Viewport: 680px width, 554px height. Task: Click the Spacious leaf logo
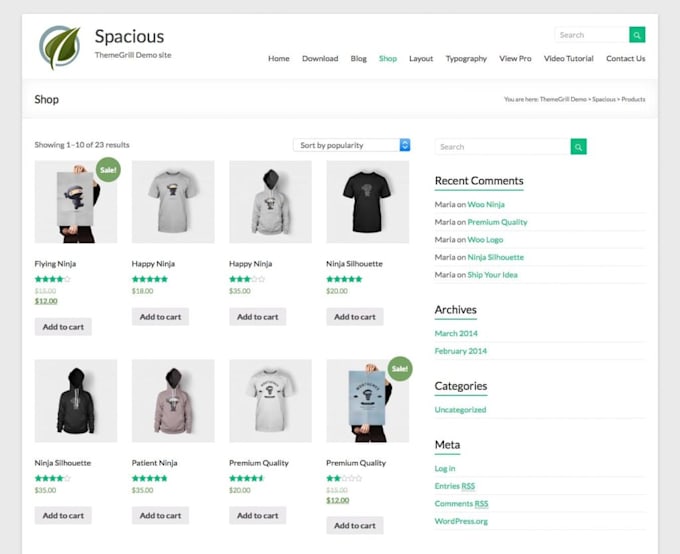(x=60, y=47)
